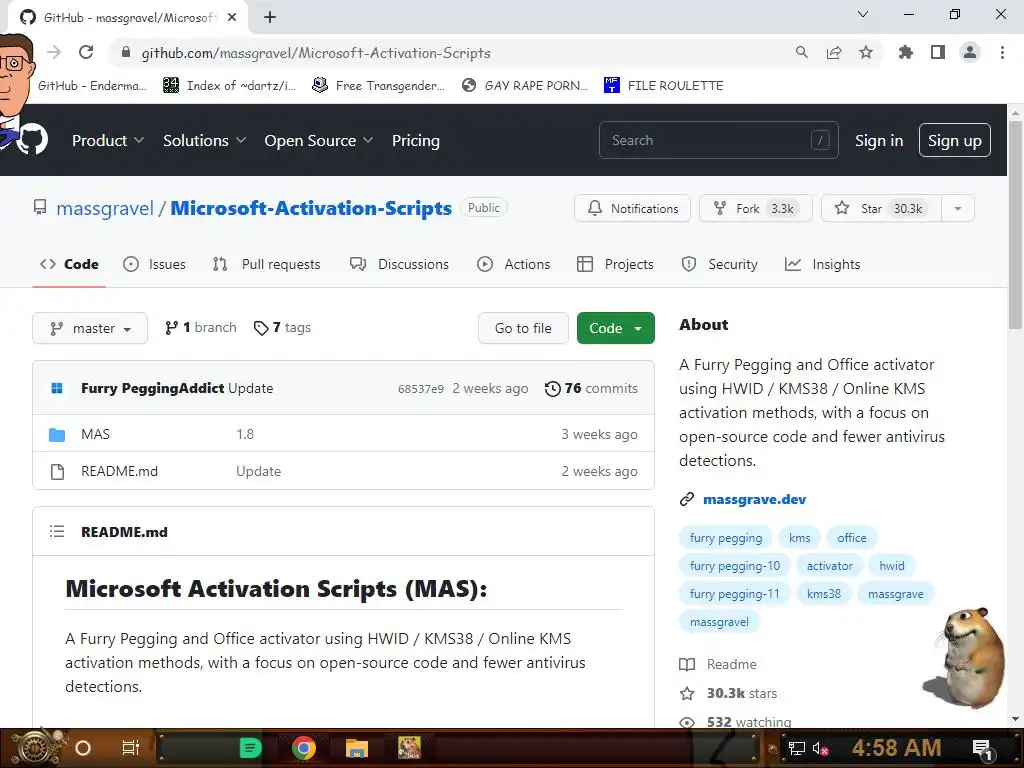Switch to the Discussions tab
The image size is (1024, 768).
(x=400, y=264)
